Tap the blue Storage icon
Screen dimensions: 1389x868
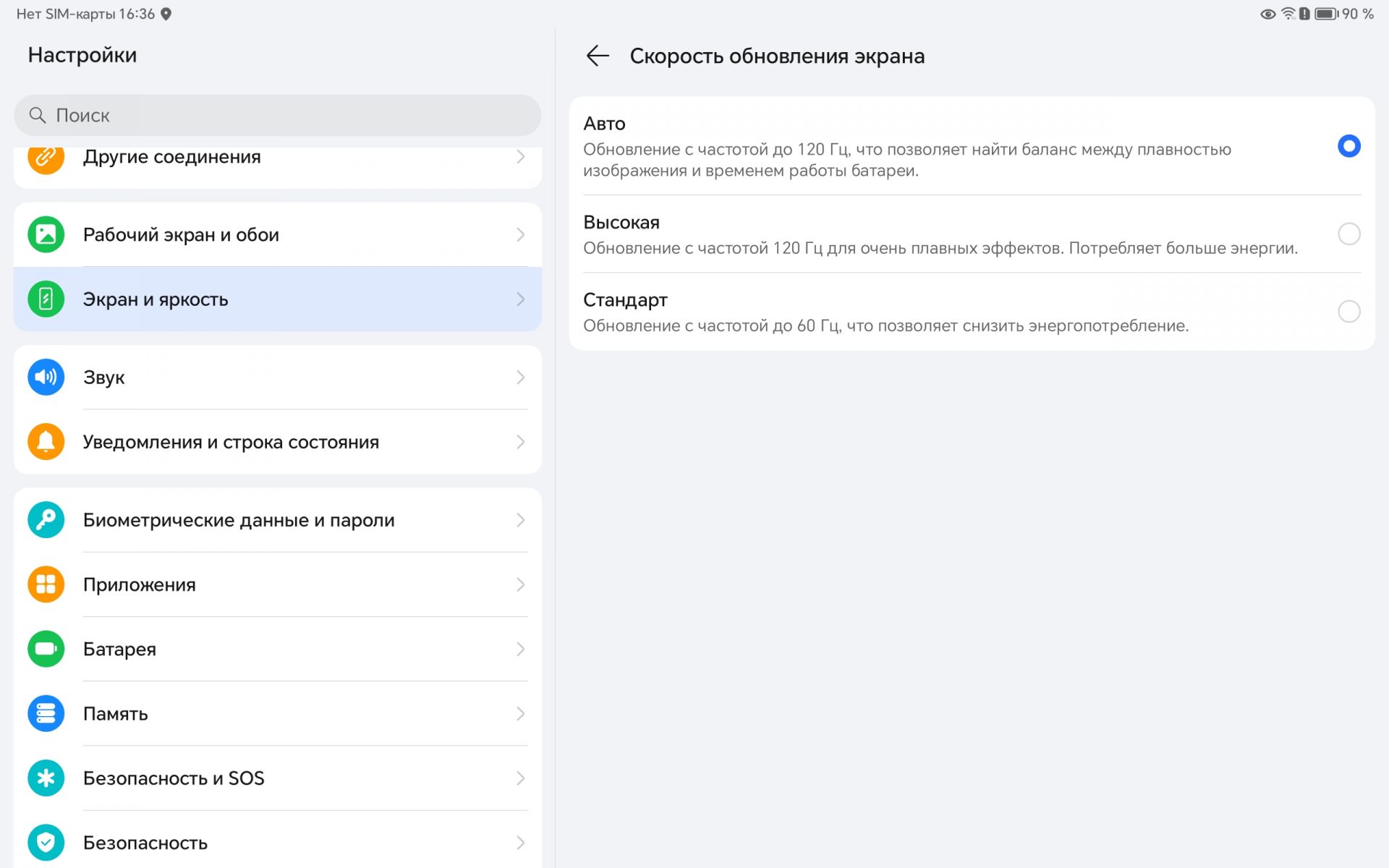click(46, 713)
